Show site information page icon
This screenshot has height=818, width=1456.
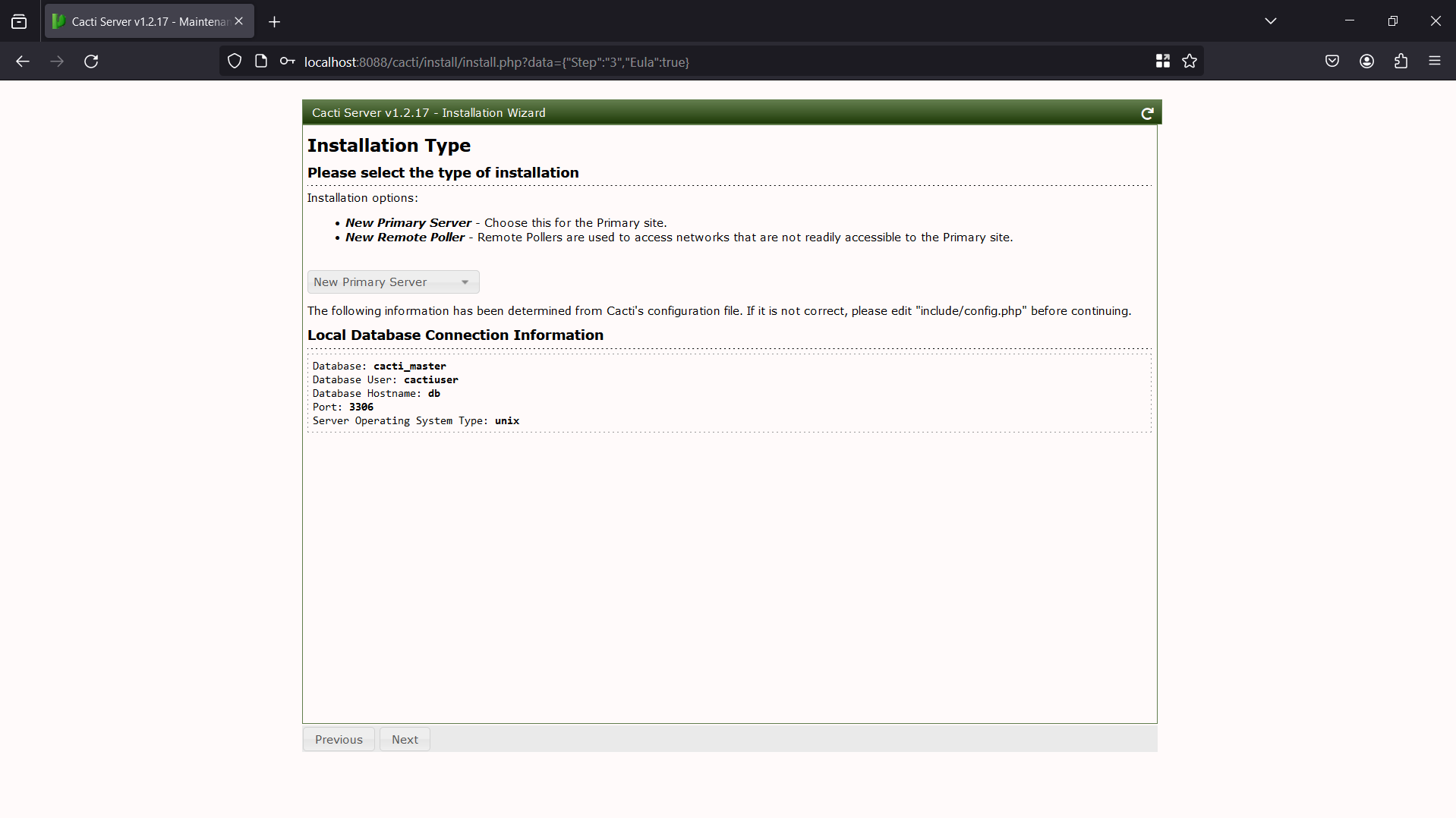261,61
